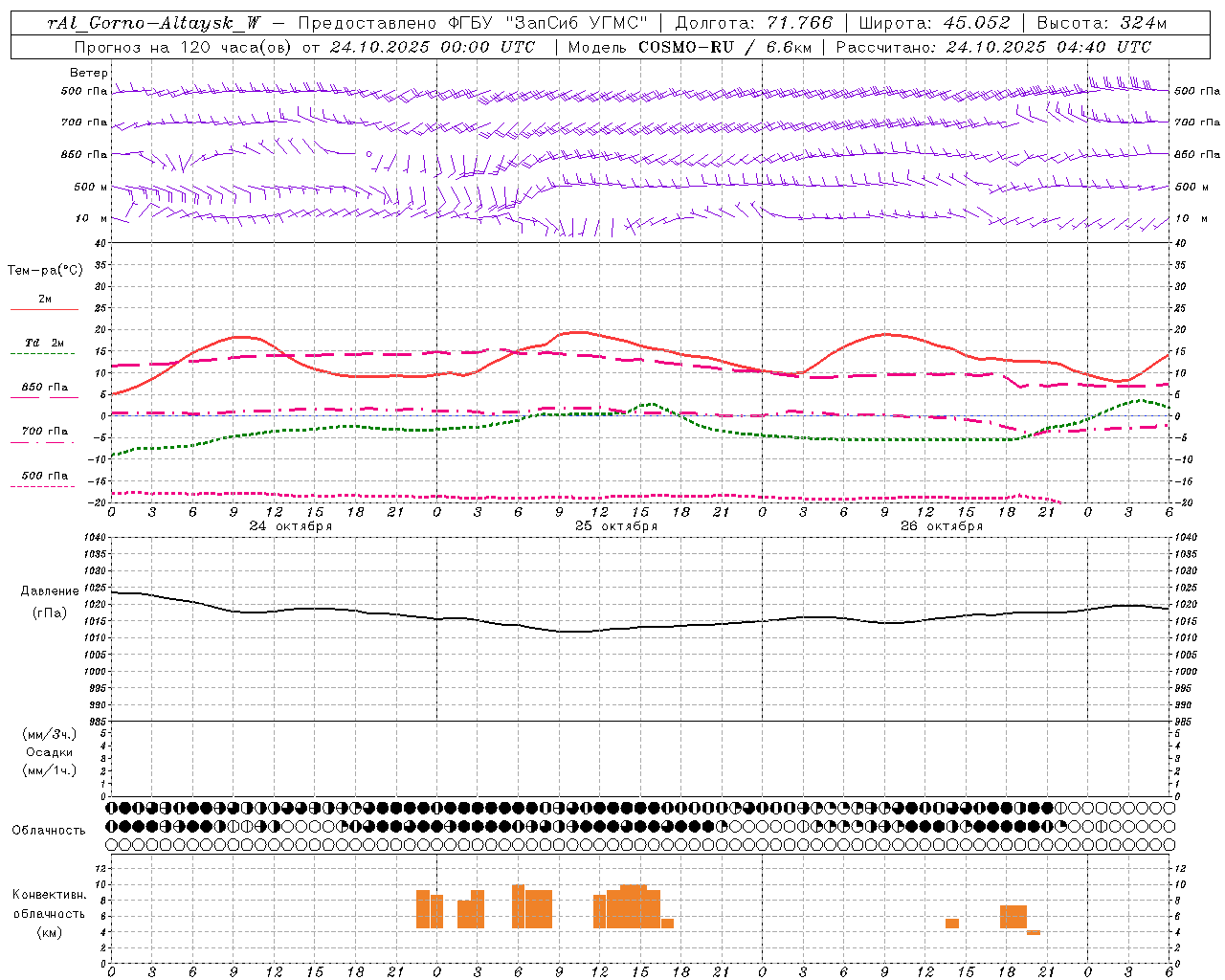Click the (мм/1ч.) precipitation unit label
Viewport: 1225px width, 980px height.
pos(50,770)
